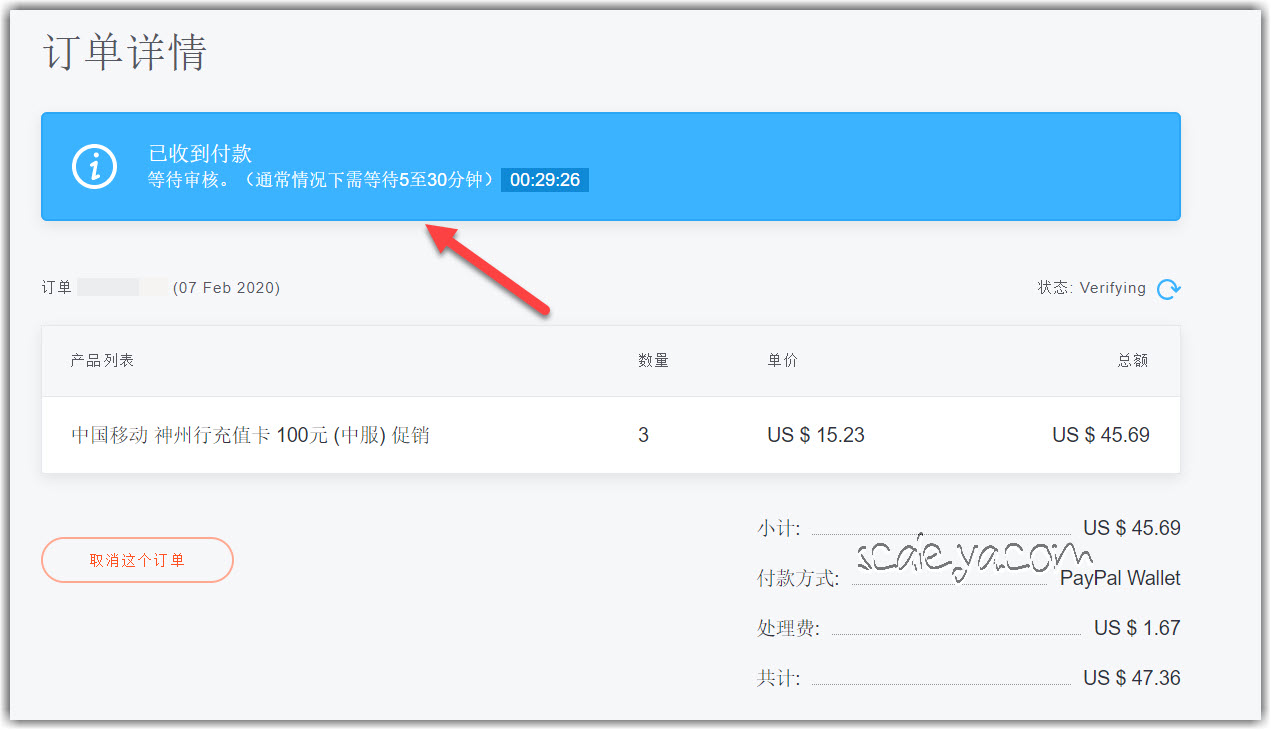This screenshot has width=1271, height=730.
Task: Click the 订单详情 page heading
Action: click(x=124, y=52)
